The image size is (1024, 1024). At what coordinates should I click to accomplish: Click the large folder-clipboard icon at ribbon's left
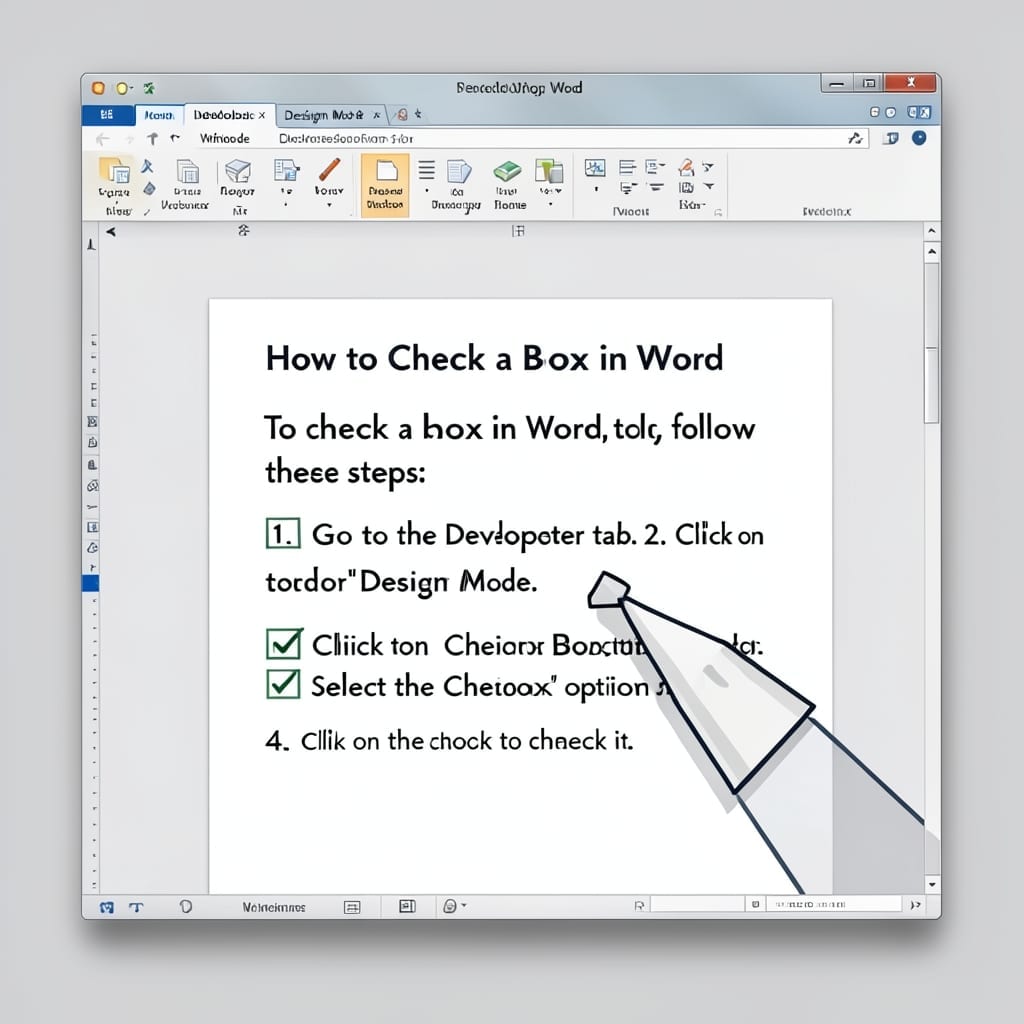(x=115, y=170)
